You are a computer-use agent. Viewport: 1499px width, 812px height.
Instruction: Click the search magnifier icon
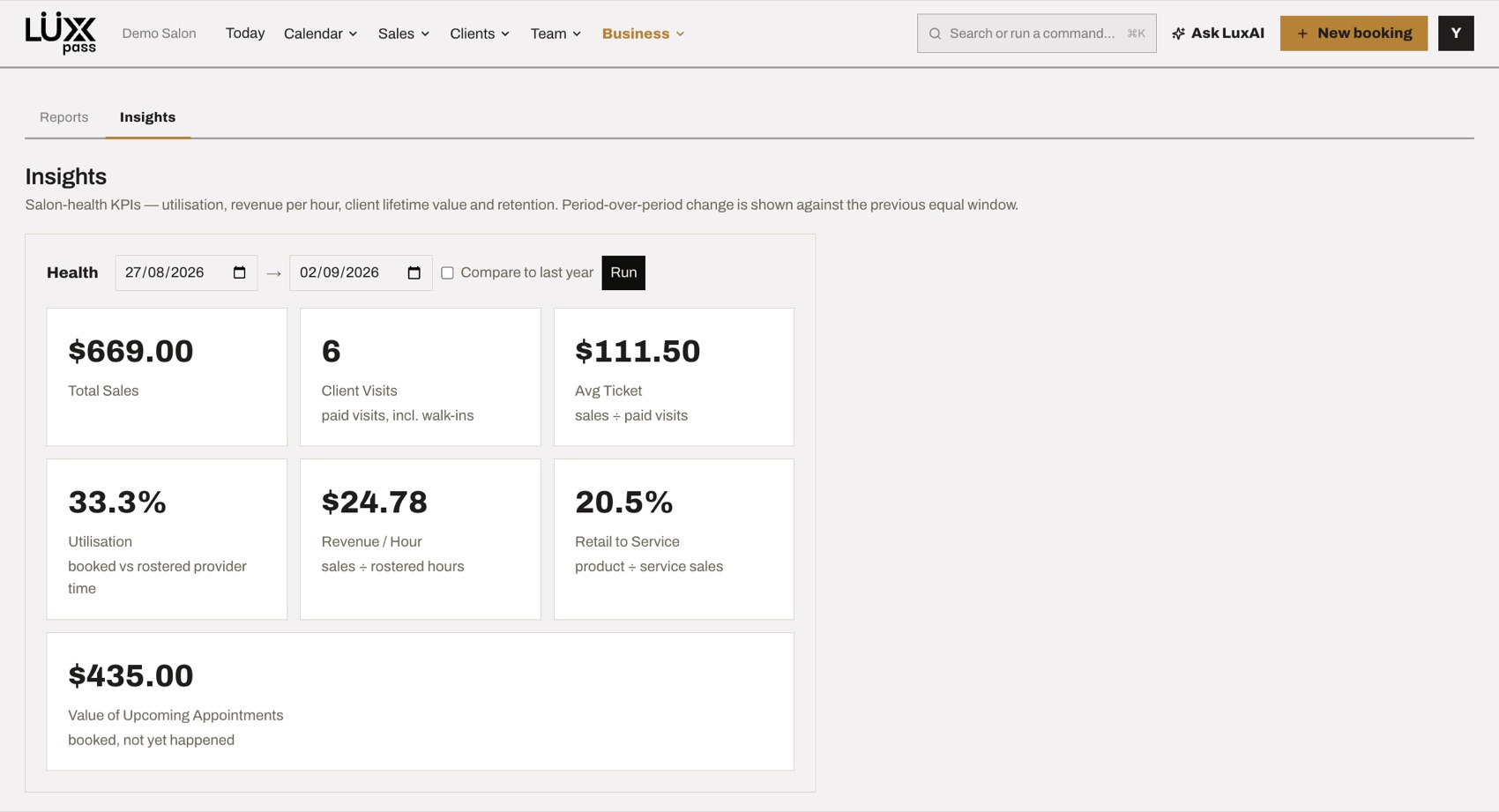[x=935, y=34]
